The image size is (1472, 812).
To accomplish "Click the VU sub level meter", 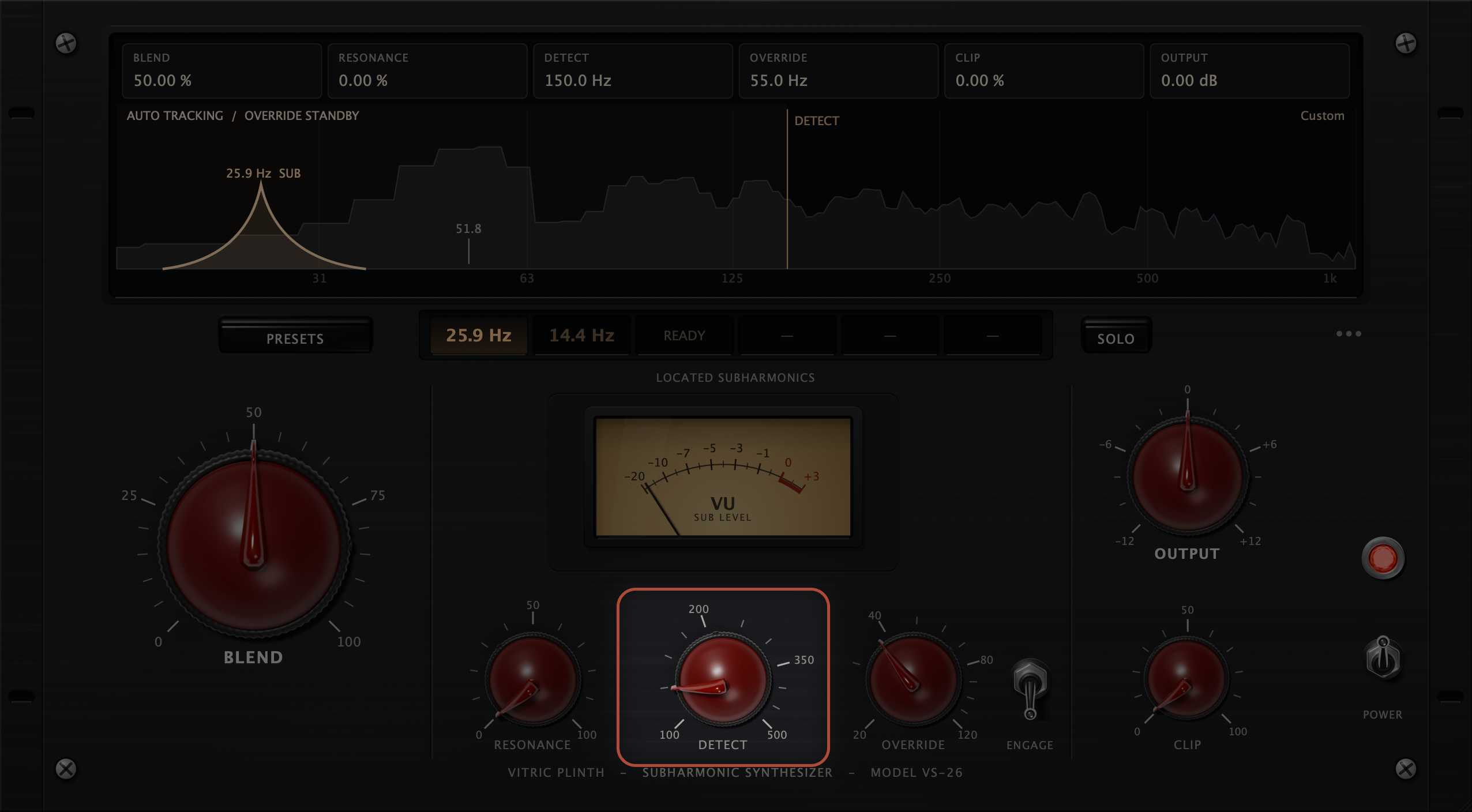I will (723, 478).
